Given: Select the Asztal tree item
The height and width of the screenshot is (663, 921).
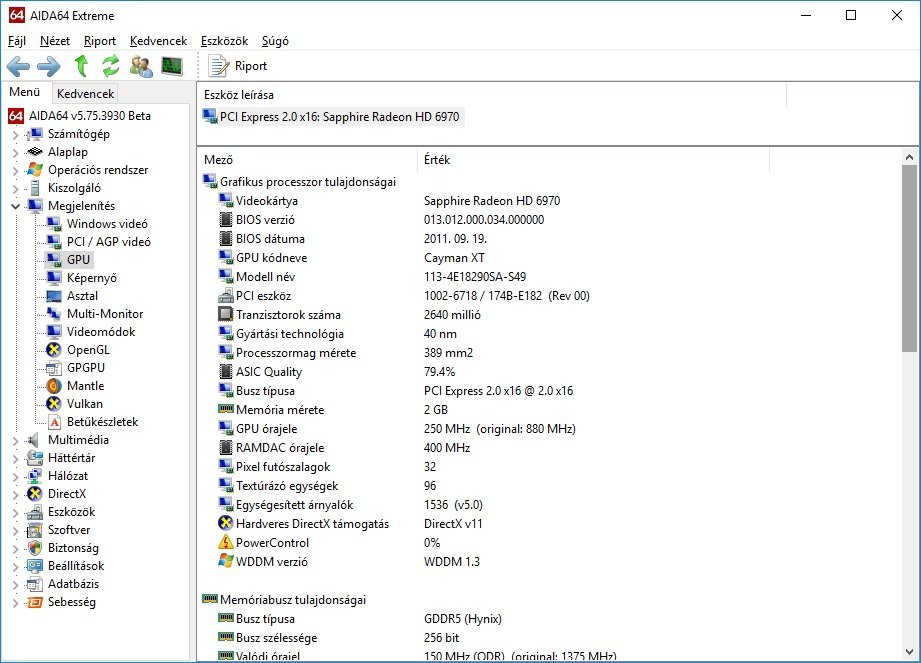Looking at the screenshot, I should 82,296.
